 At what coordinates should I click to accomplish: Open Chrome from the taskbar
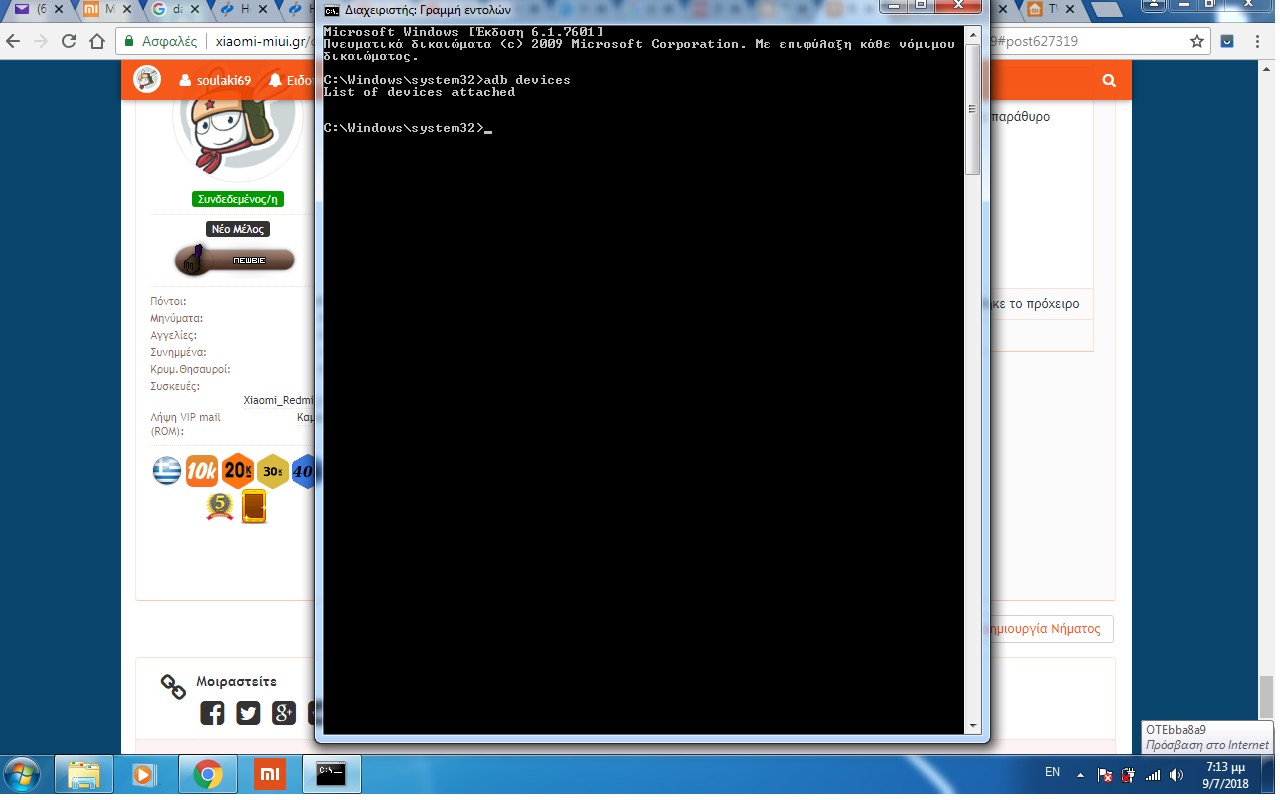(x=207, y=774)
